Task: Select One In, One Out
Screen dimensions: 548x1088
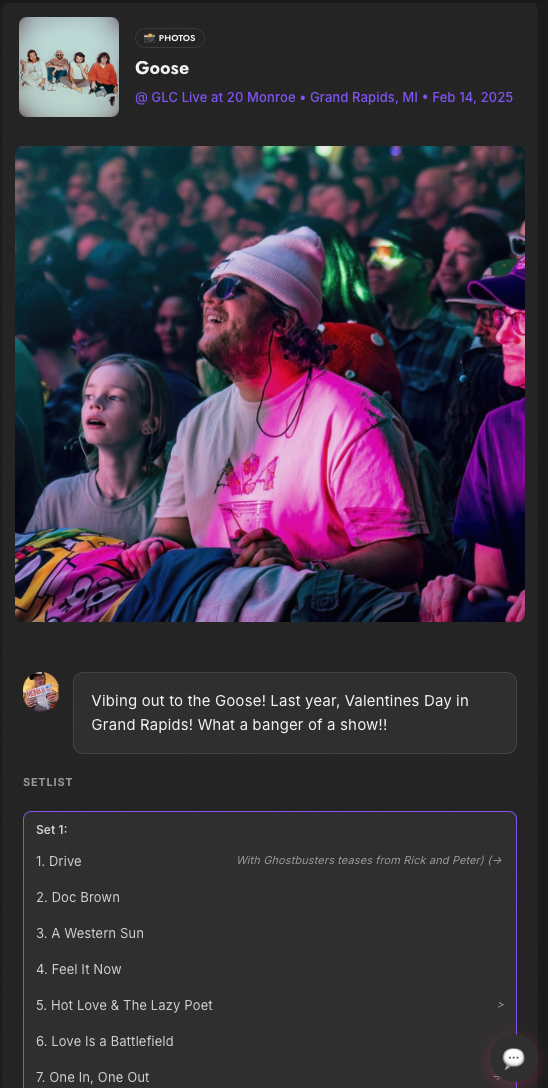Action: tap(93, 1078)
